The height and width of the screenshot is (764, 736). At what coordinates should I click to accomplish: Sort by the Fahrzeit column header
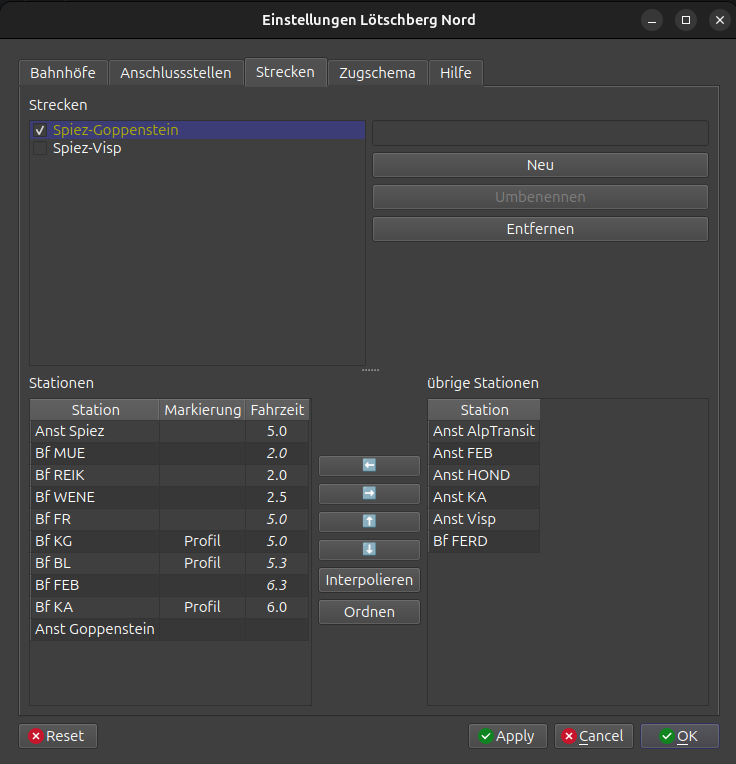pyautogui.click(x=277, y=410)
